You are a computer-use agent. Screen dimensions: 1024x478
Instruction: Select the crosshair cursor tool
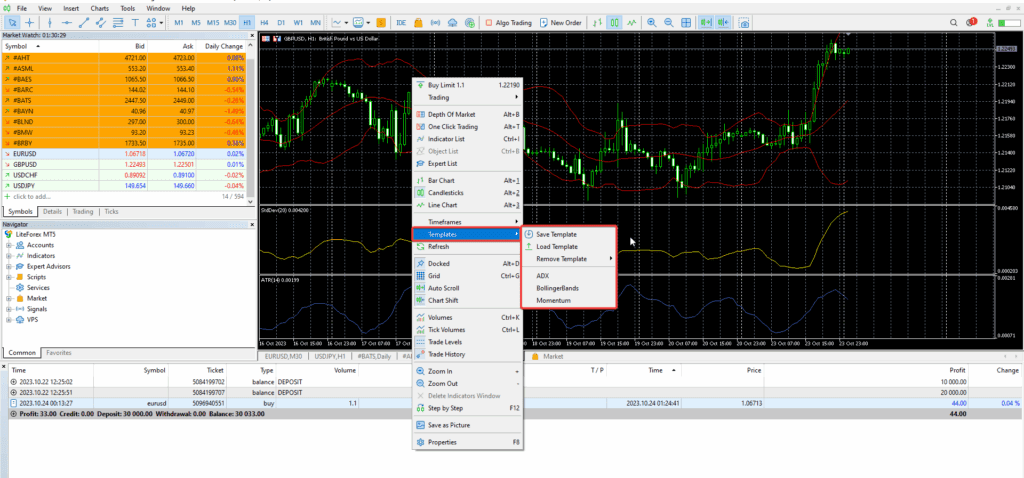click(x=29, y=21)
